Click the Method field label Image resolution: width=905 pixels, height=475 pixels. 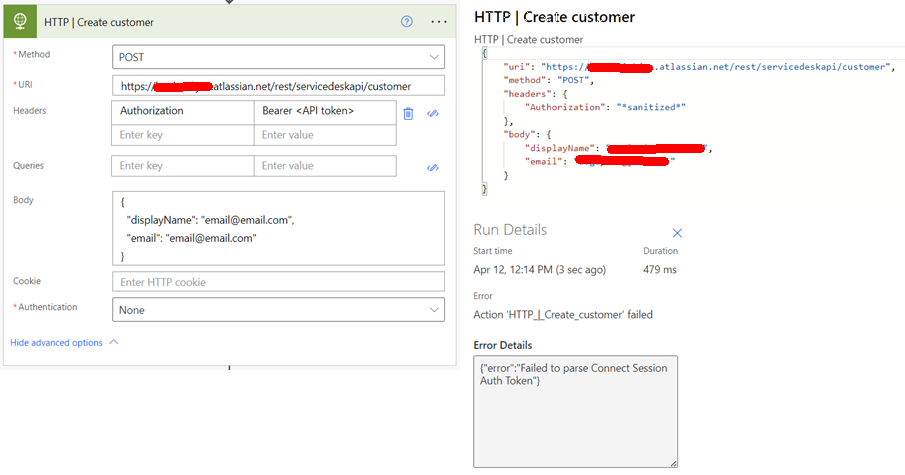[x=32, y=54]
